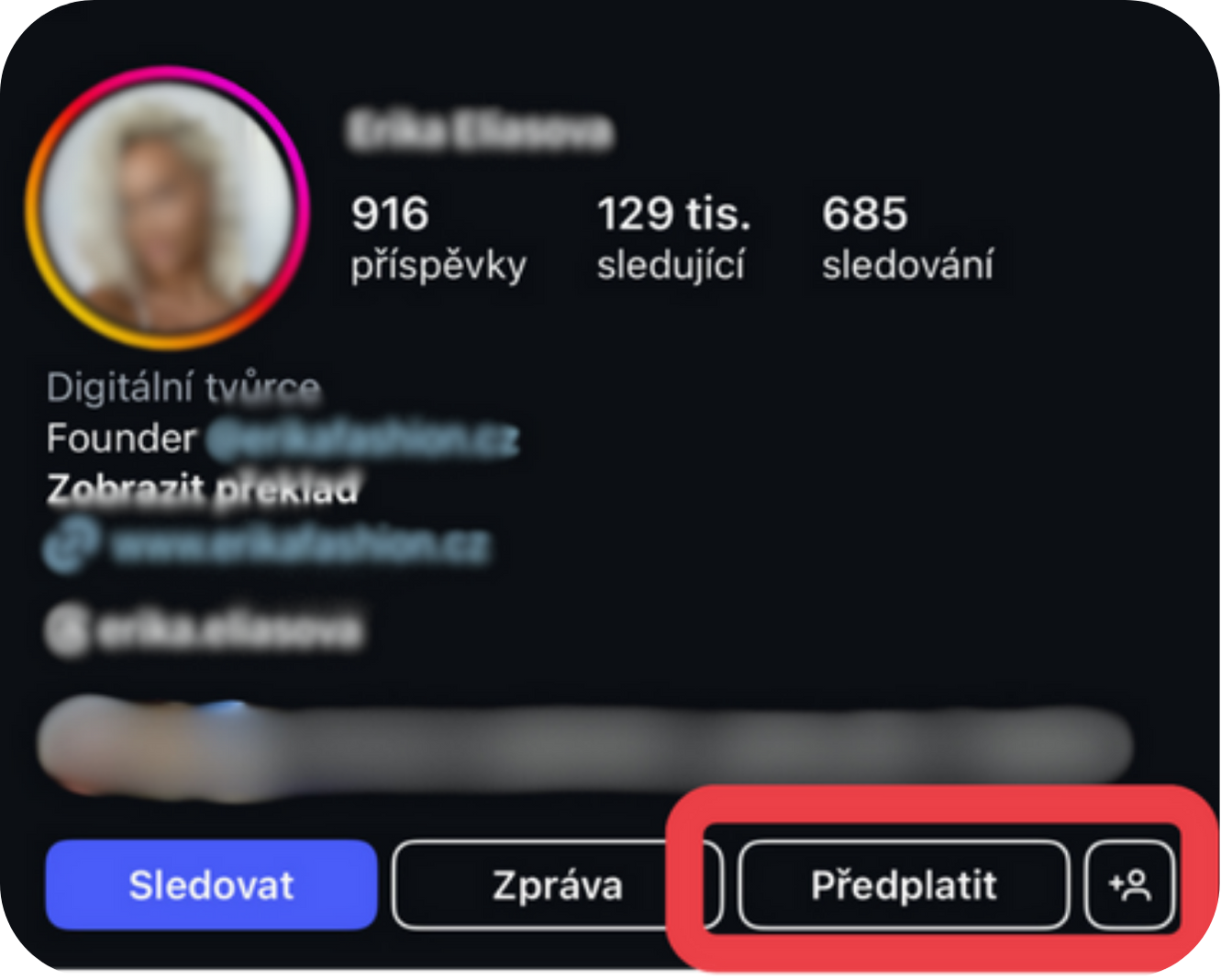Open the 129 tis. sledující list

[673, 238]
